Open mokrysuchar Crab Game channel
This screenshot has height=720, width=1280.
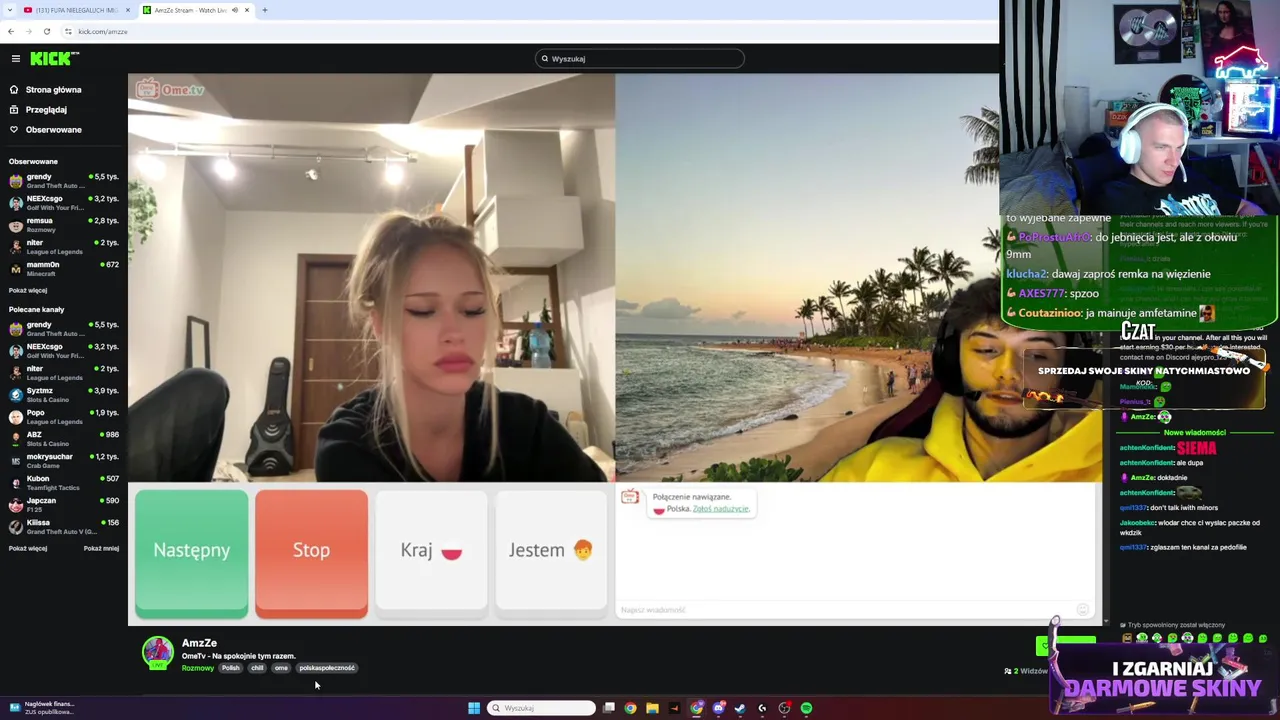click(x=62, y=461)
